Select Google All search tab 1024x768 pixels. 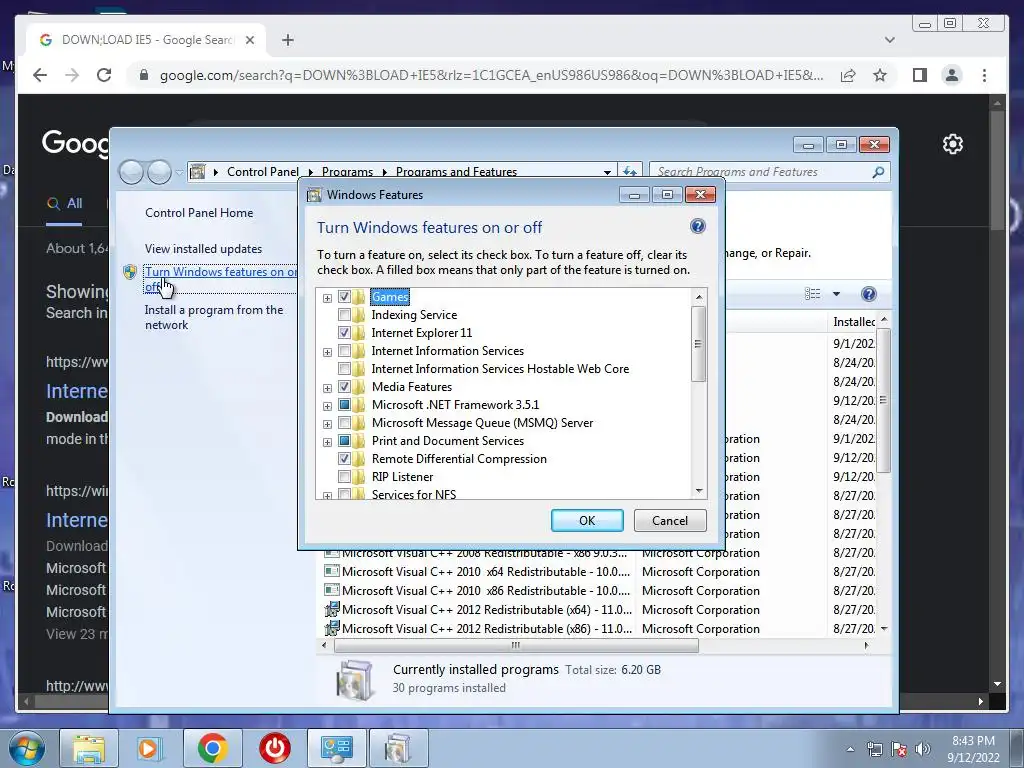(x=65, y=203)
